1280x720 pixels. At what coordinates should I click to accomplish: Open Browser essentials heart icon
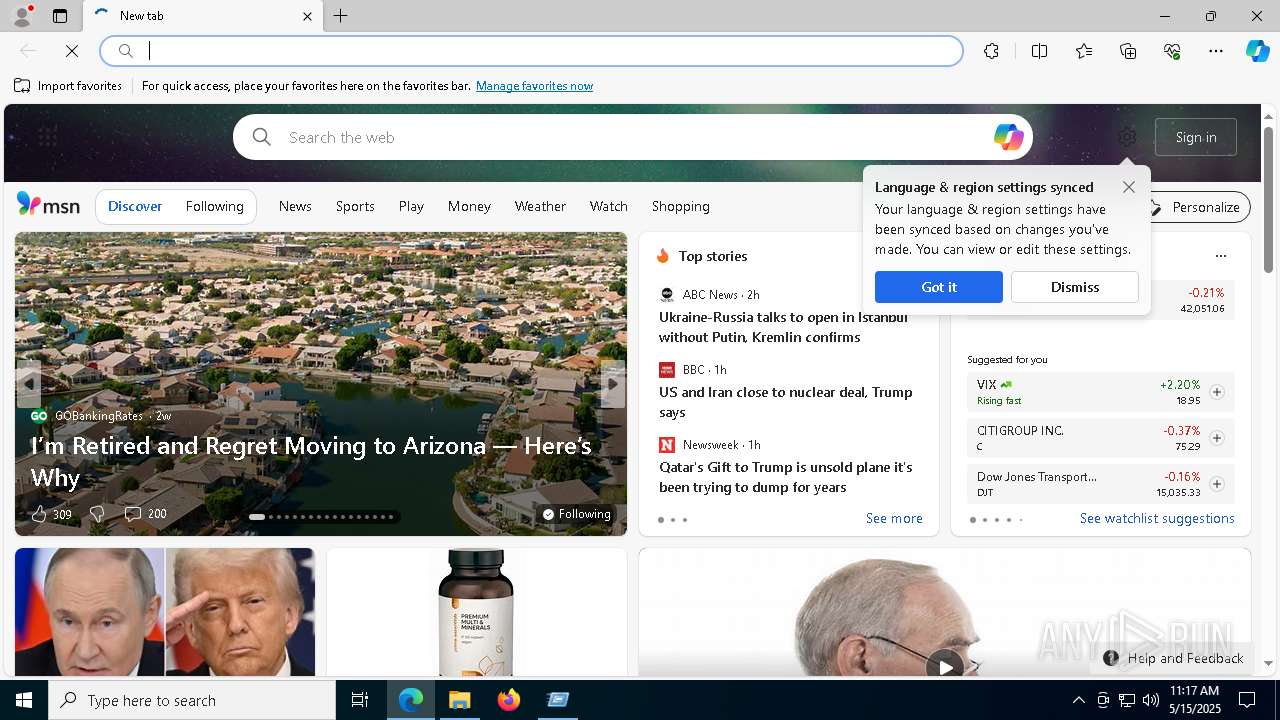tap(1172, 51)
